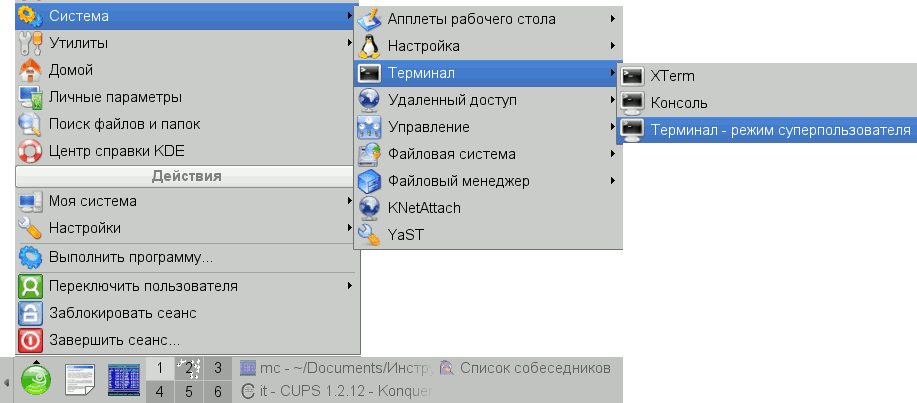Select the XTerm menu entry
Image resolution: width=917 pixels, height=403 pixels.
click(x=767, y=76)
